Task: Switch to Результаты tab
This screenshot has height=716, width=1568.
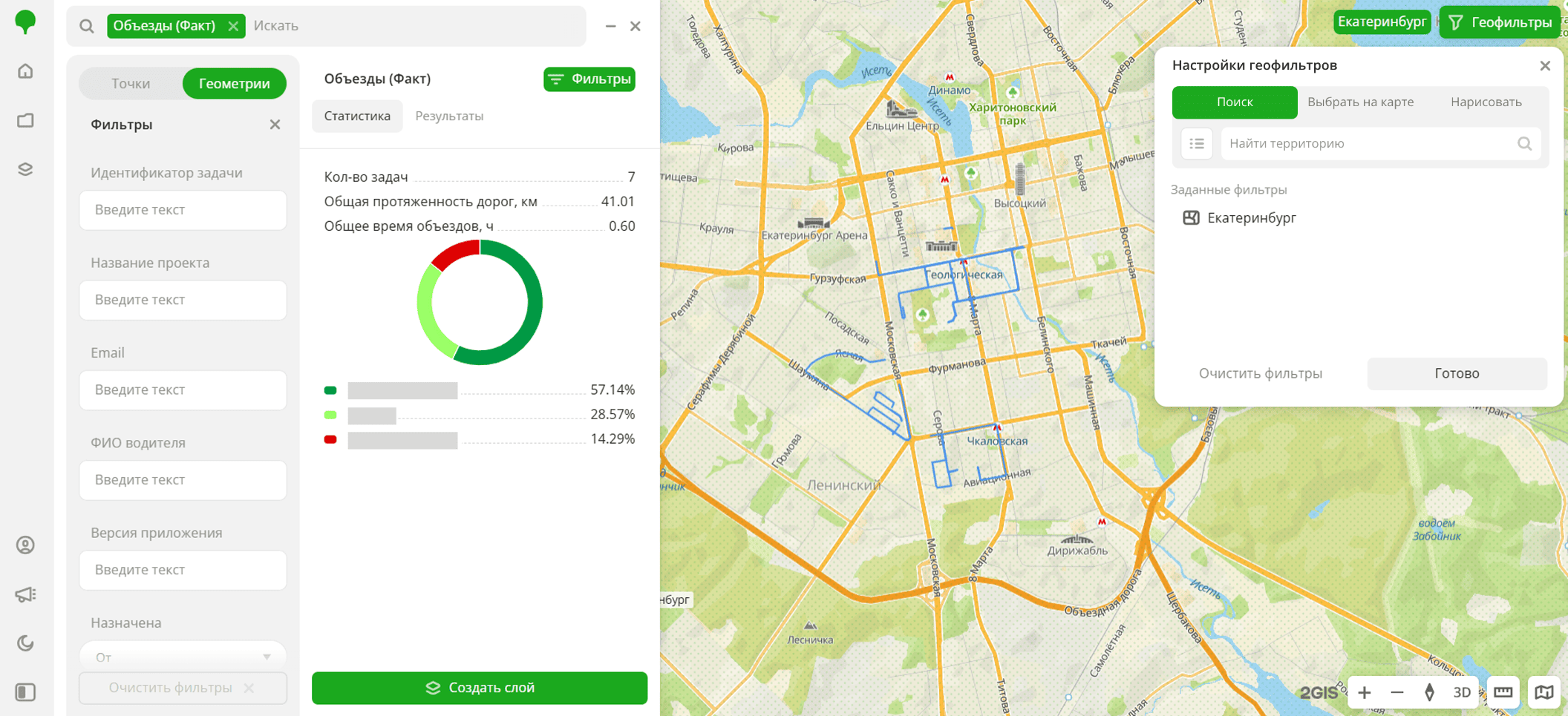Action: tap(449, 116)
